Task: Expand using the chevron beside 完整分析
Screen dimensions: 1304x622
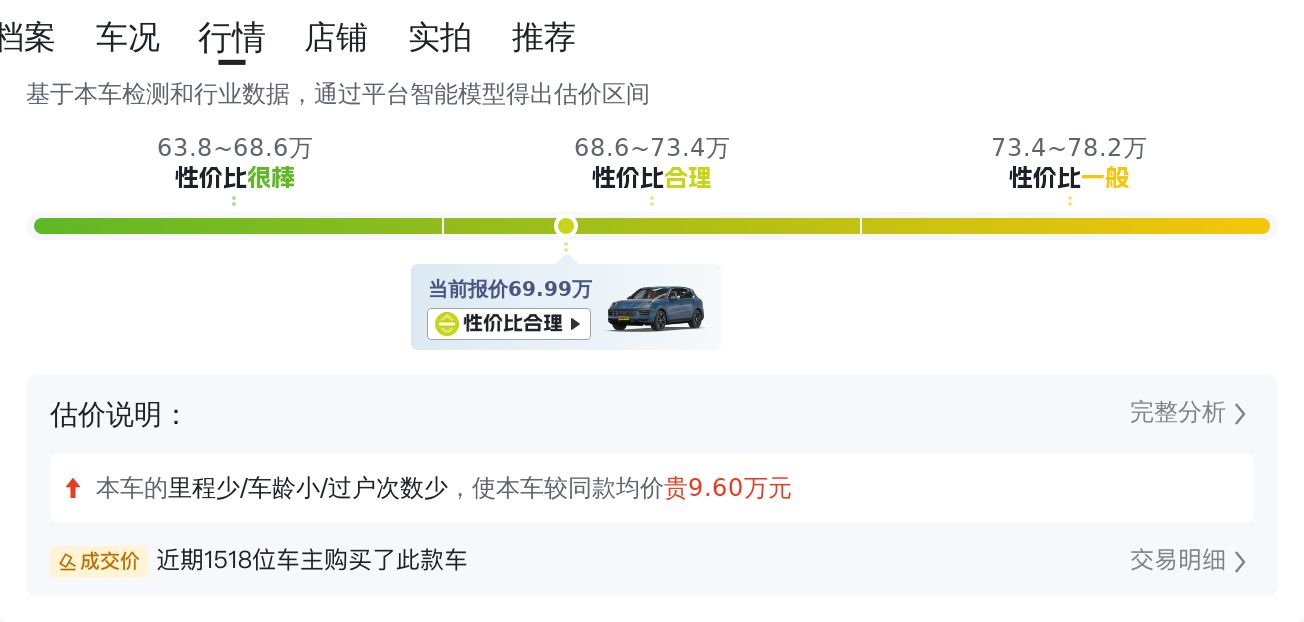Action: pyautogui.click(x=1241, y=413)
